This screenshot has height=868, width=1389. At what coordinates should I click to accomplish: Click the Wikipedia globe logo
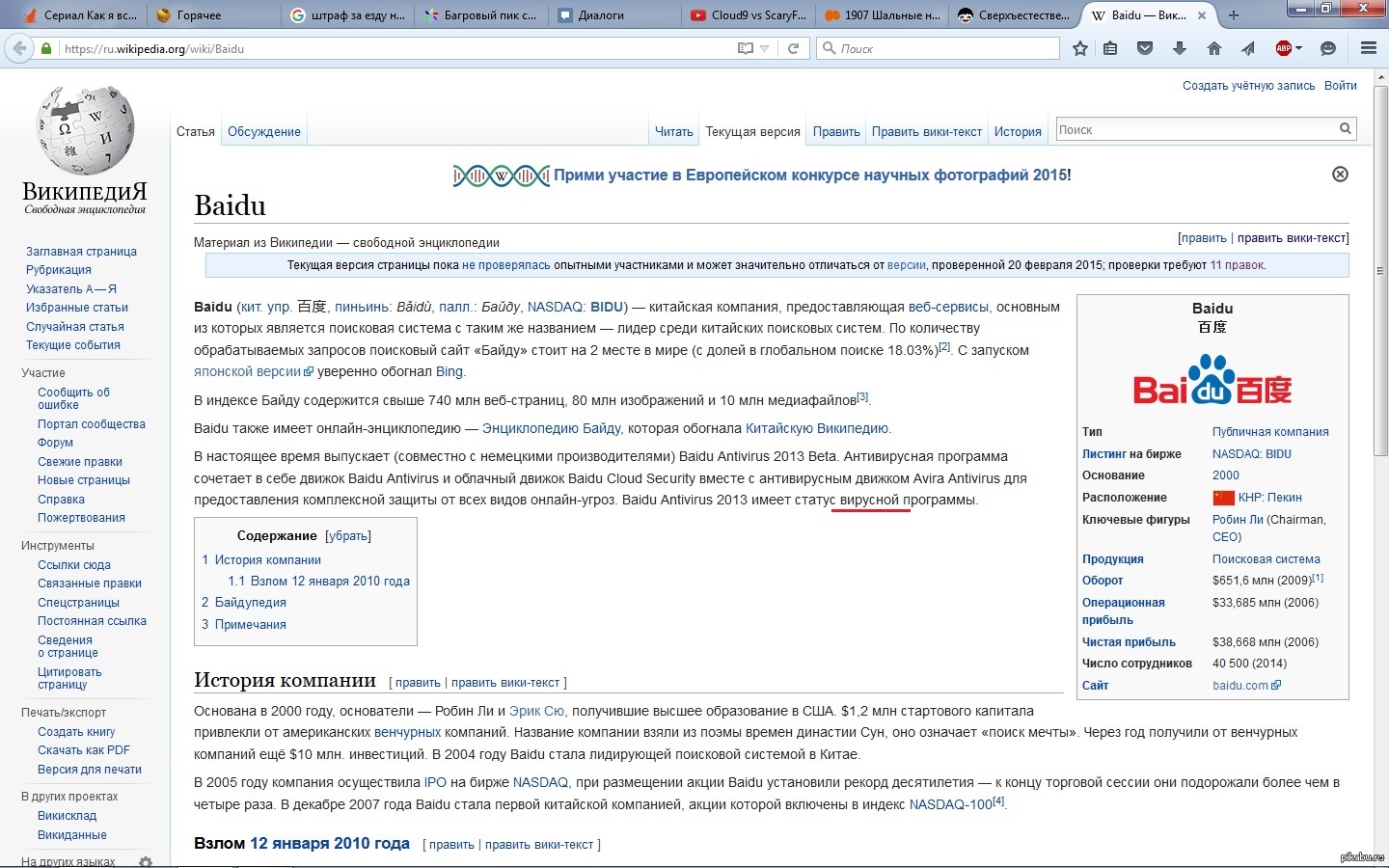[x=85, y=130]
